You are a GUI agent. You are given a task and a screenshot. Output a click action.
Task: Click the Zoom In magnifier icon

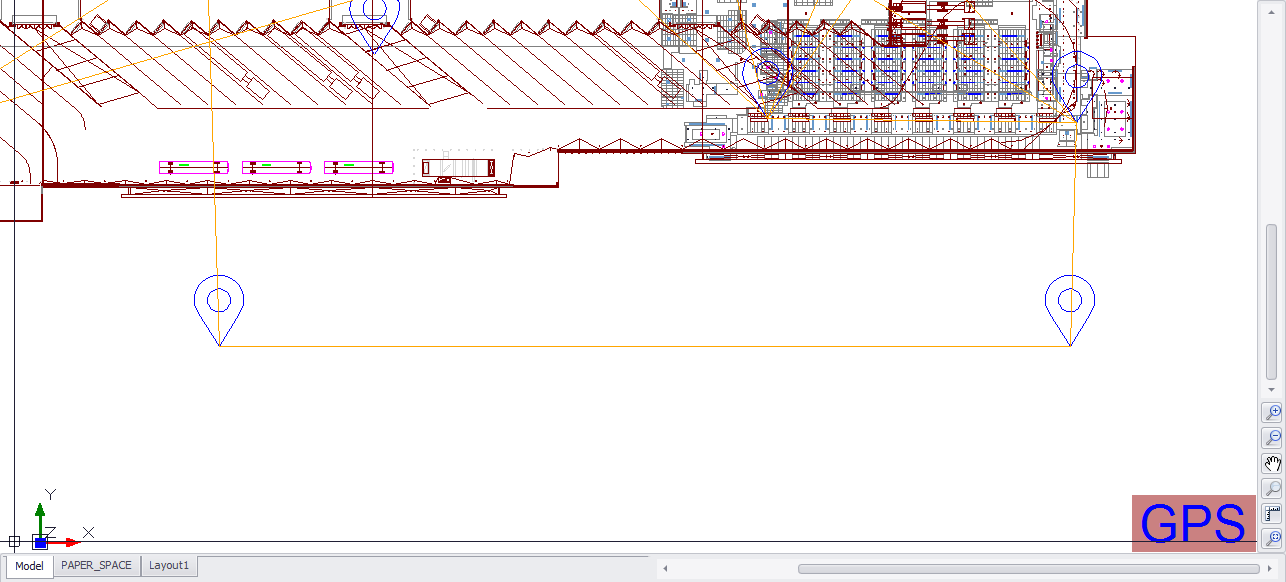1272,412
